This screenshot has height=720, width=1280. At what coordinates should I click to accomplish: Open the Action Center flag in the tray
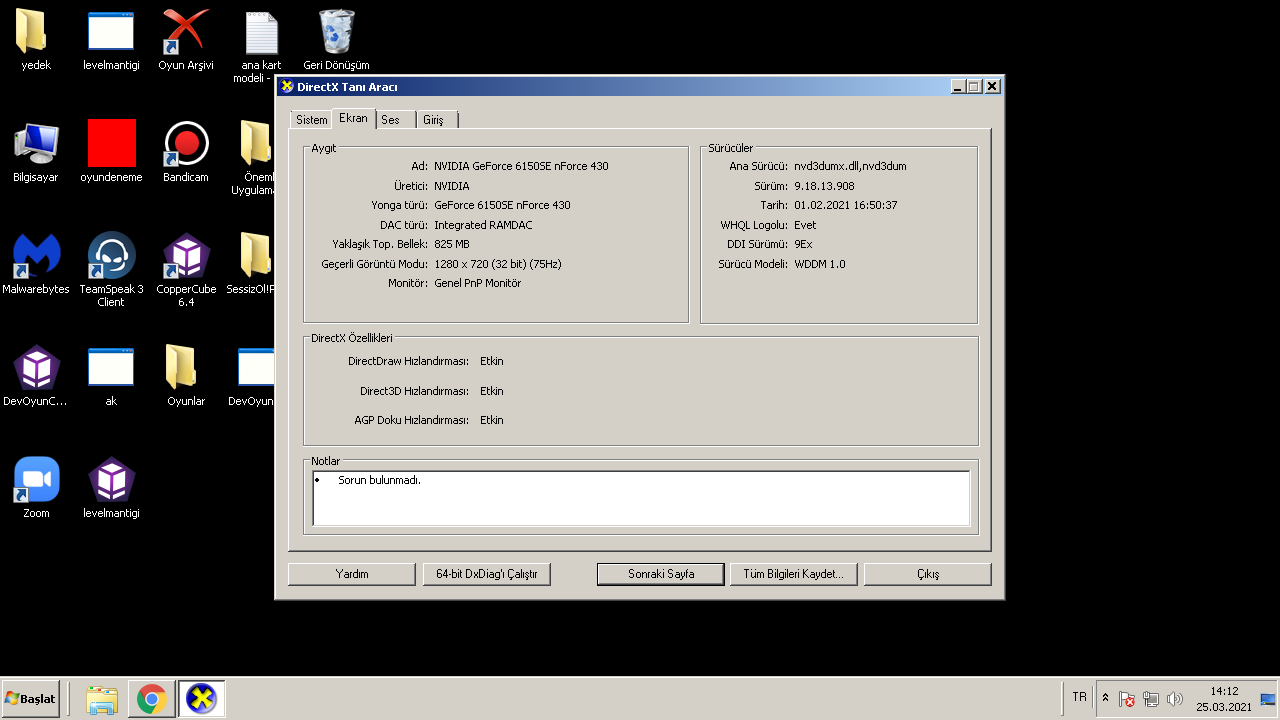tap(1127, 699)
